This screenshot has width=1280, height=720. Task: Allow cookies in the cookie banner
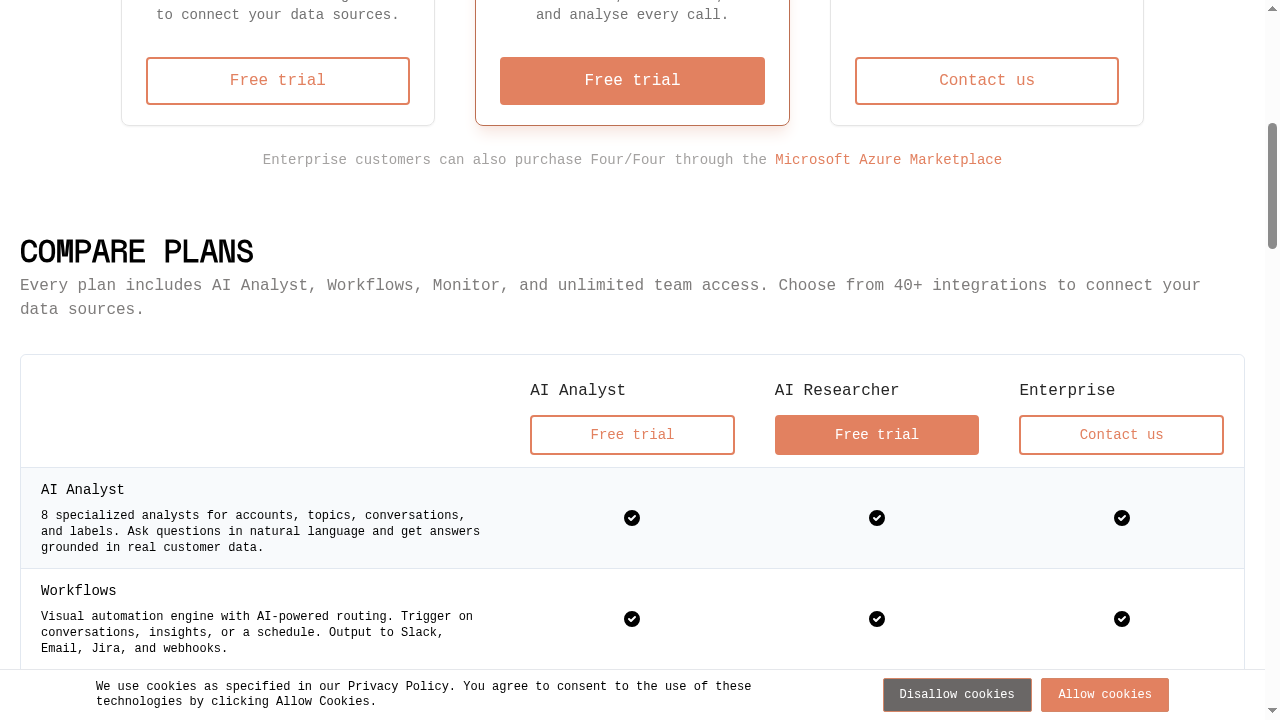pyautogui.click(x=1105, y=695)
